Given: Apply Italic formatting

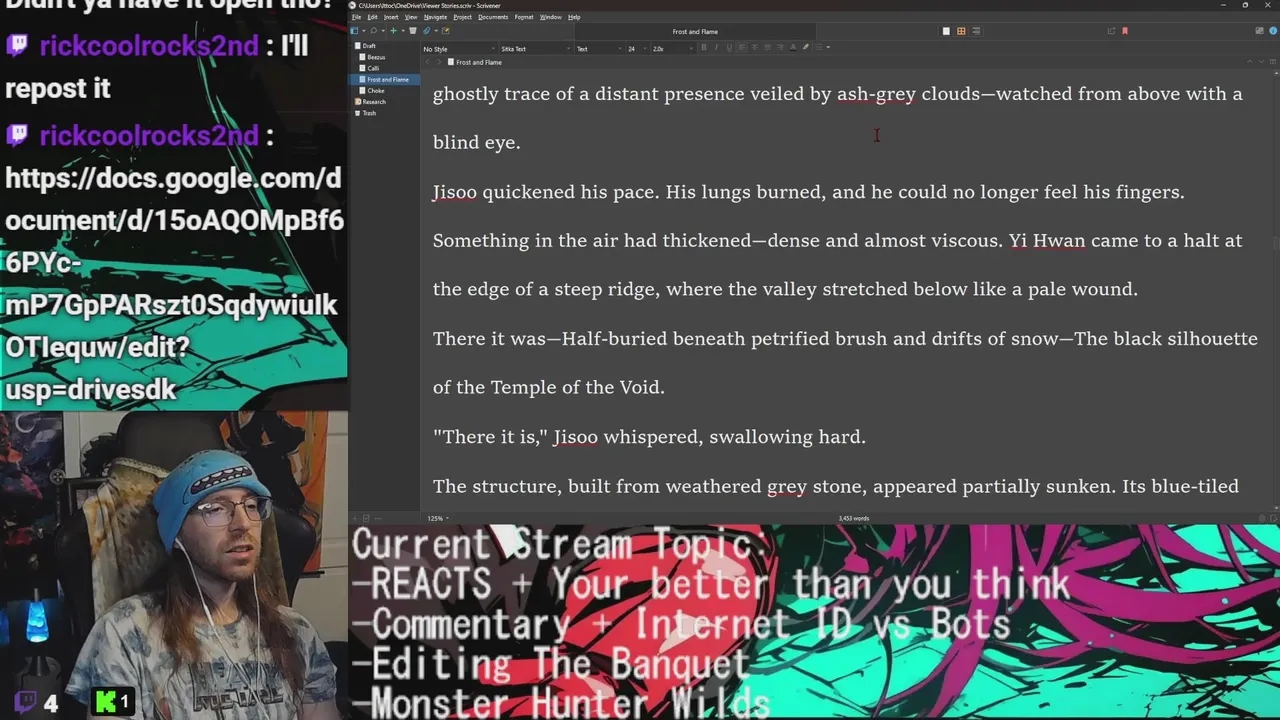Looking at the screenshot, I should click(x=716, y=47).
